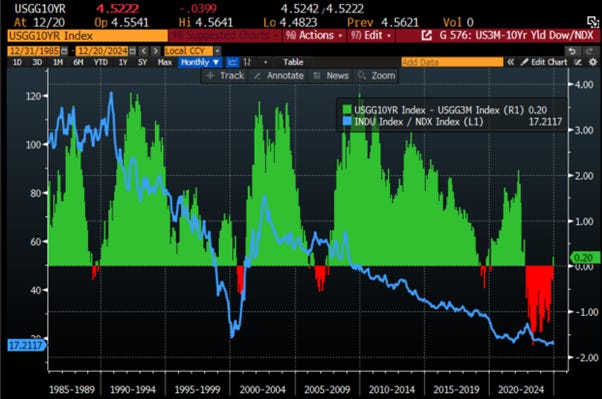602x399 pixels.
Task: Open the Suggested Charts dropdown
Action: [x=225, y=36]
